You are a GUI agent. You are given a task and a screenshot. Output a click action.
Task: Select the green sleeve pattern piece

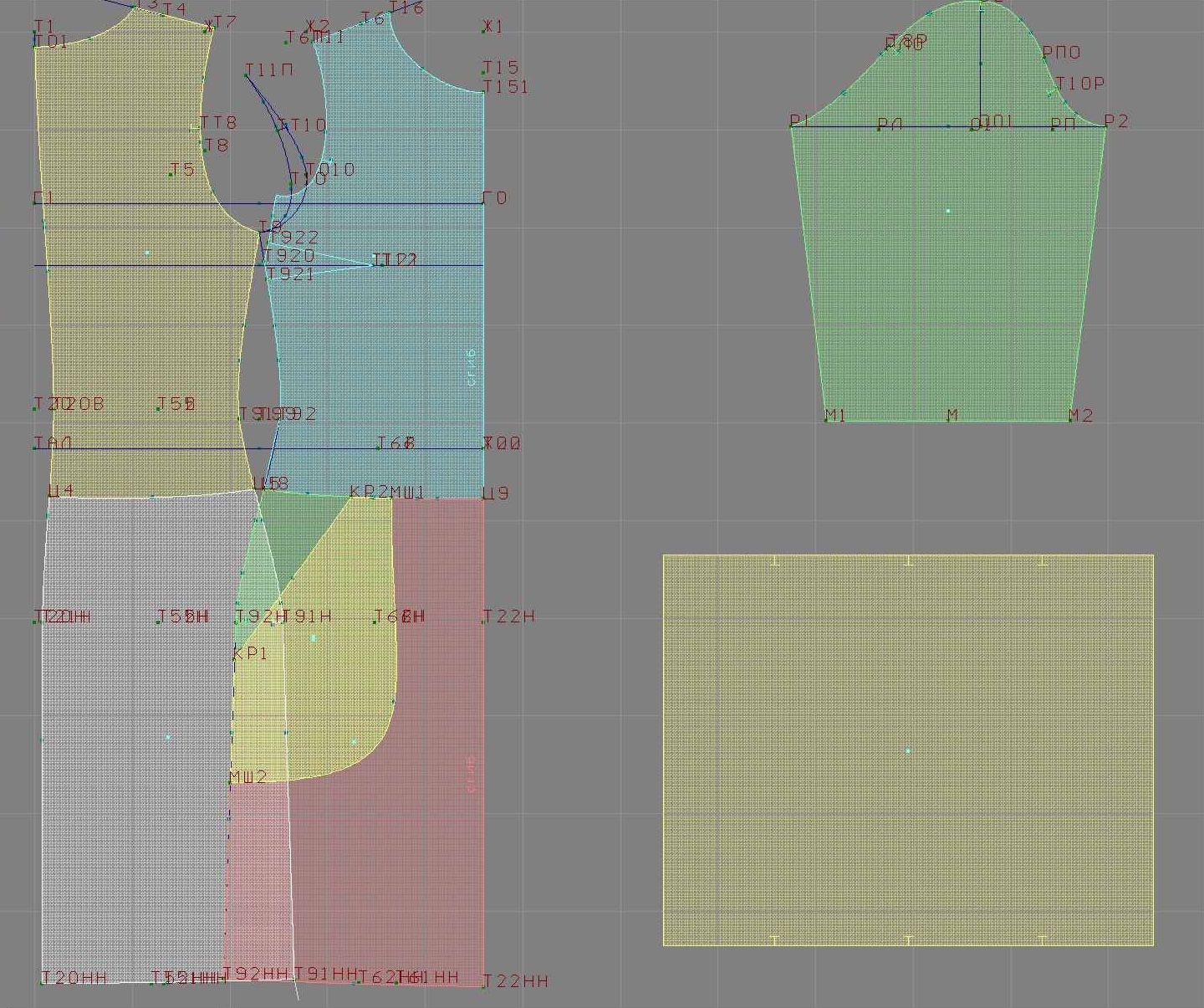(947, 276)
